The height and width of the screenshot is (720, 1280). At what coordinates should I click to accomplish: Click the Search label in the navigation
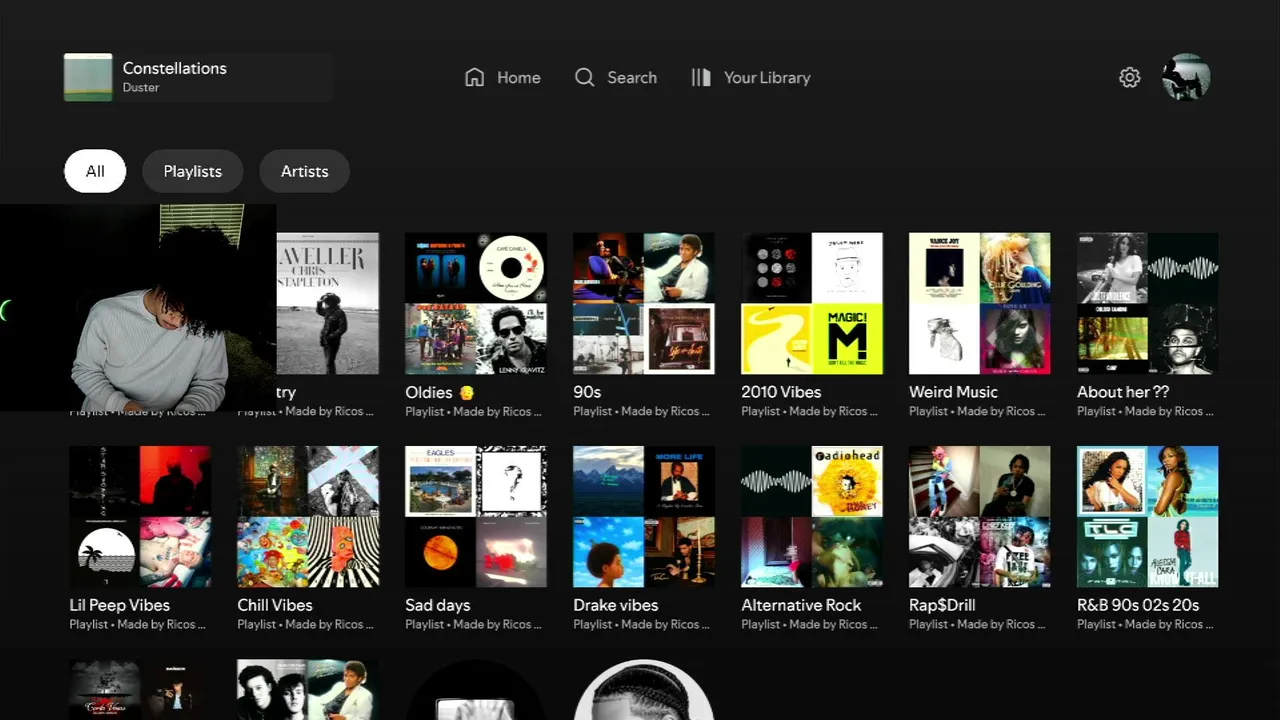click(x=632, y=77)
